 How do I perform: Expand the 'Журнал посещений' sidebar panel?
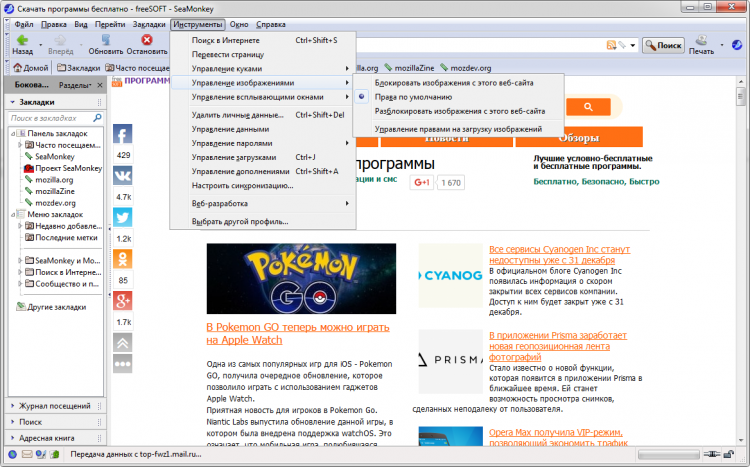tap(55, 406)
